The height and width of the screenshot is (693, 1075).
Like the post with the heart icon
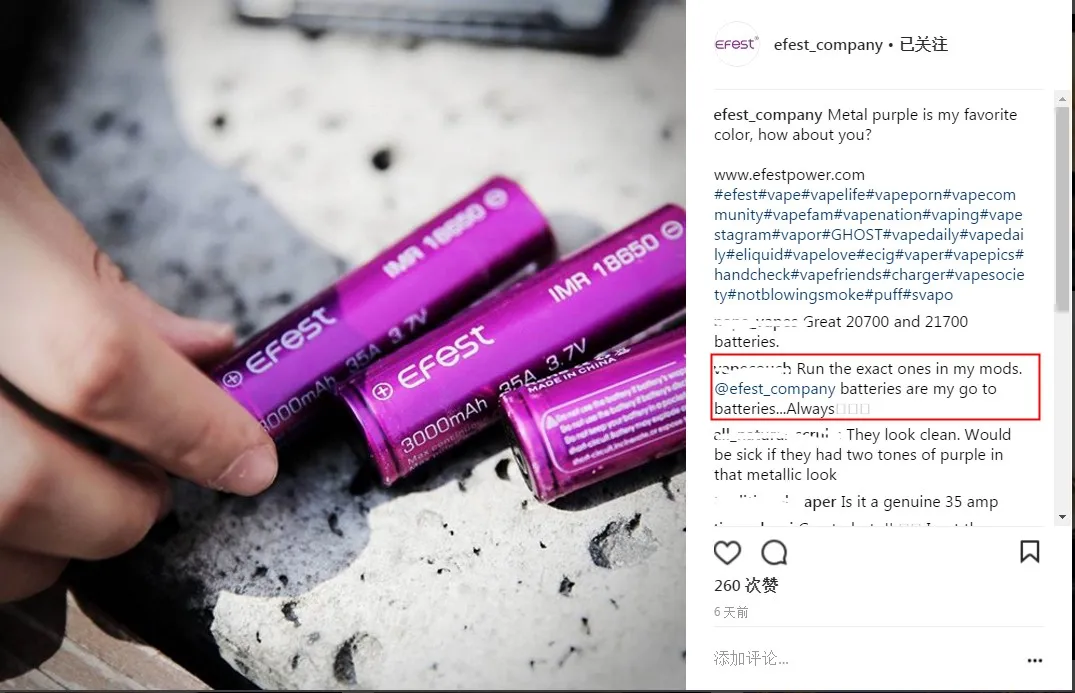(727, 552)
